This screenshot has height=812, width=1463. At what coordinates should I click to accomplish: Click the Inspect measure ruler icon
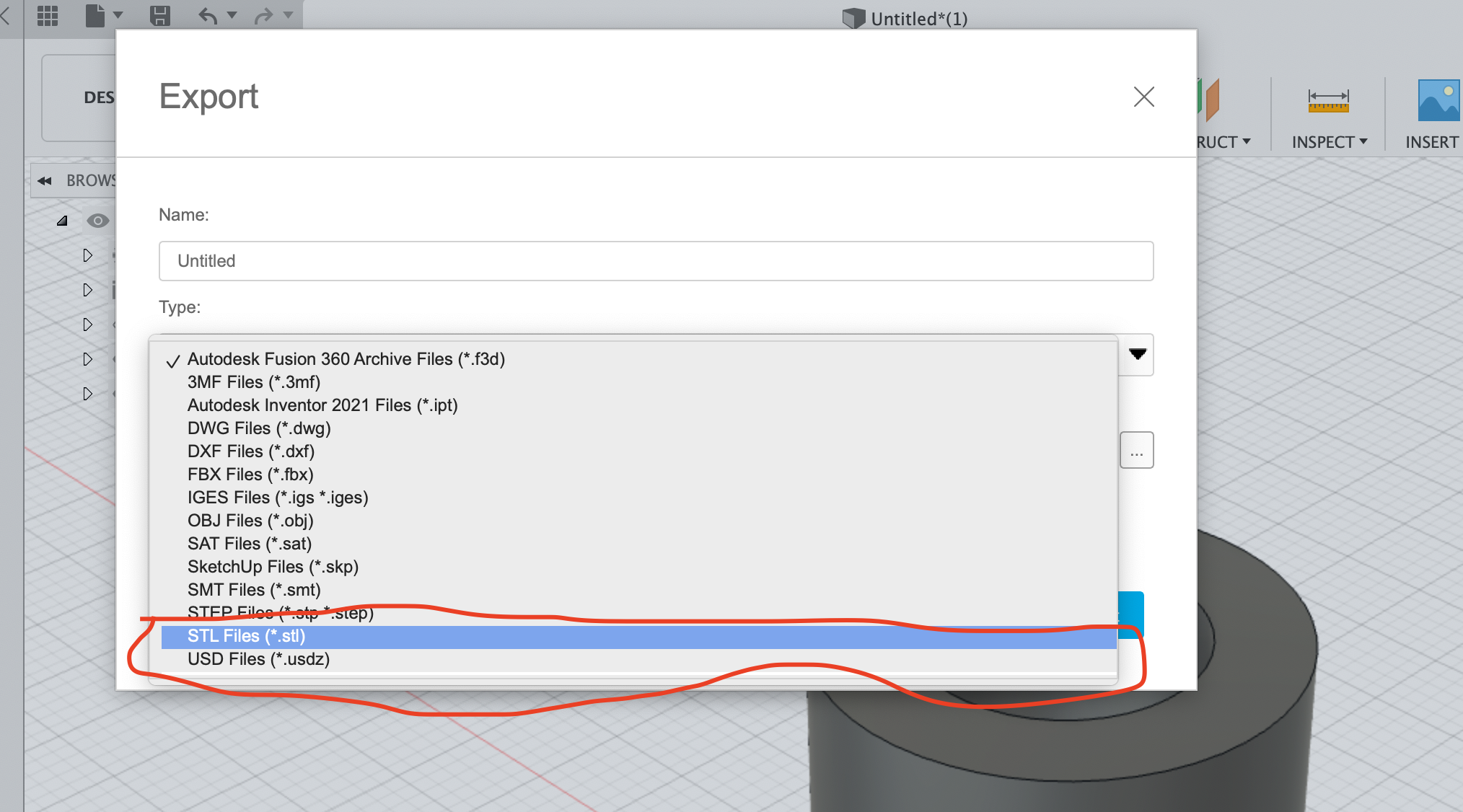(1328, 101)
